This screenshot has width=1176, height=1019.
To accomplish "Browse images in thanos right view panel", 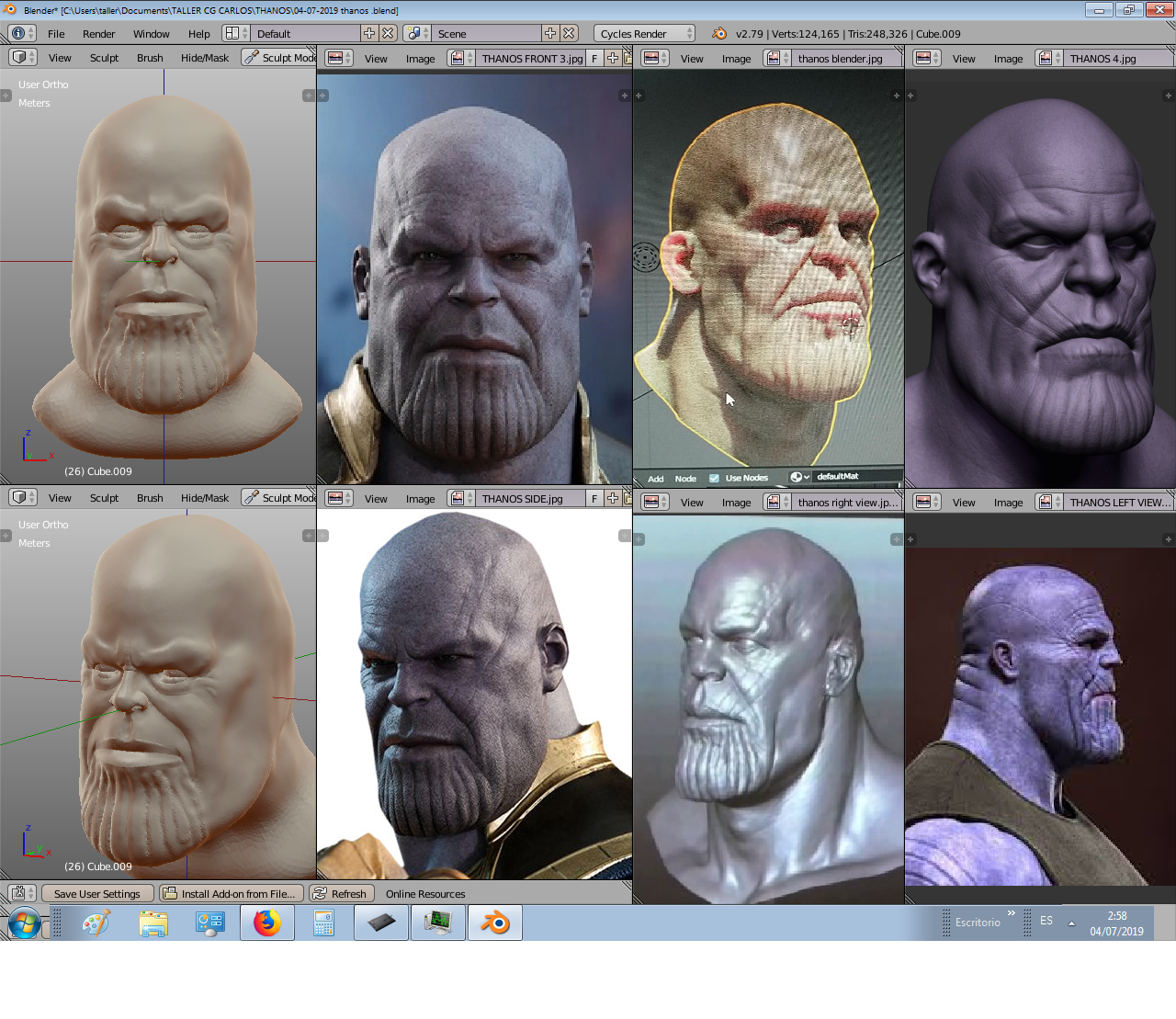I will tap(777, 502).
